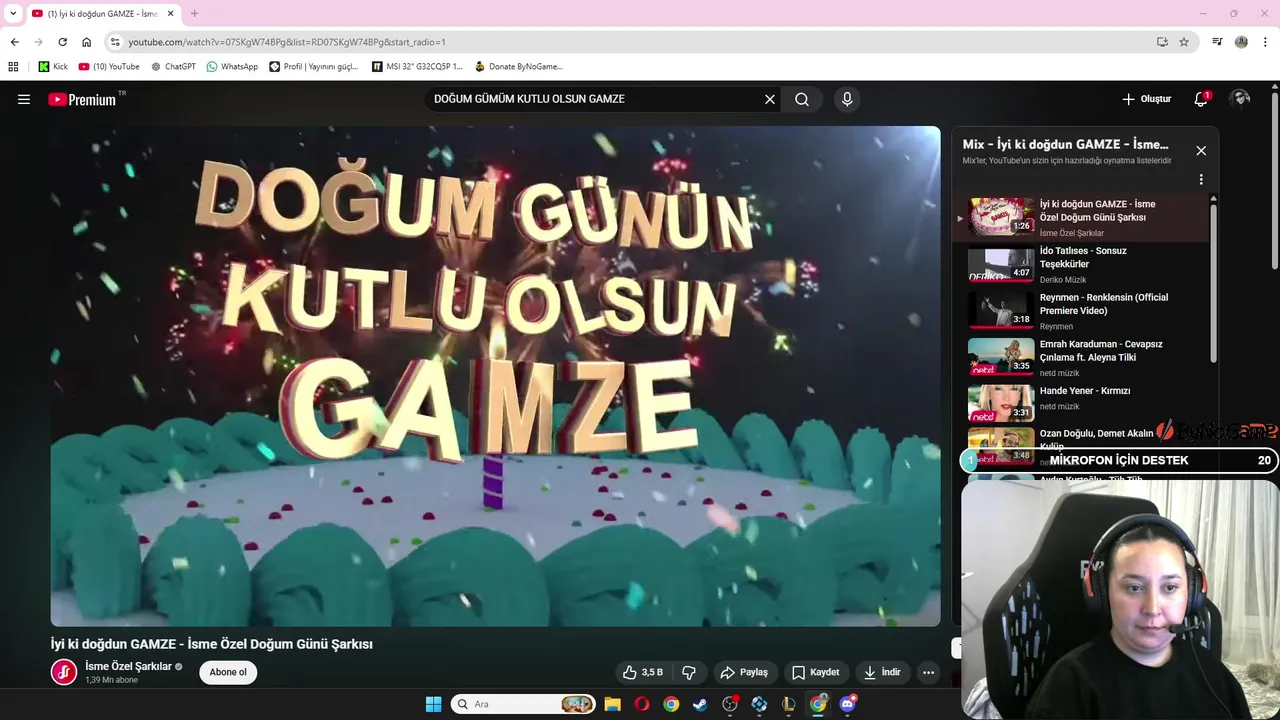Open more actions ellipsis under video
The image size is (1280, 720).
click(928, 673)
